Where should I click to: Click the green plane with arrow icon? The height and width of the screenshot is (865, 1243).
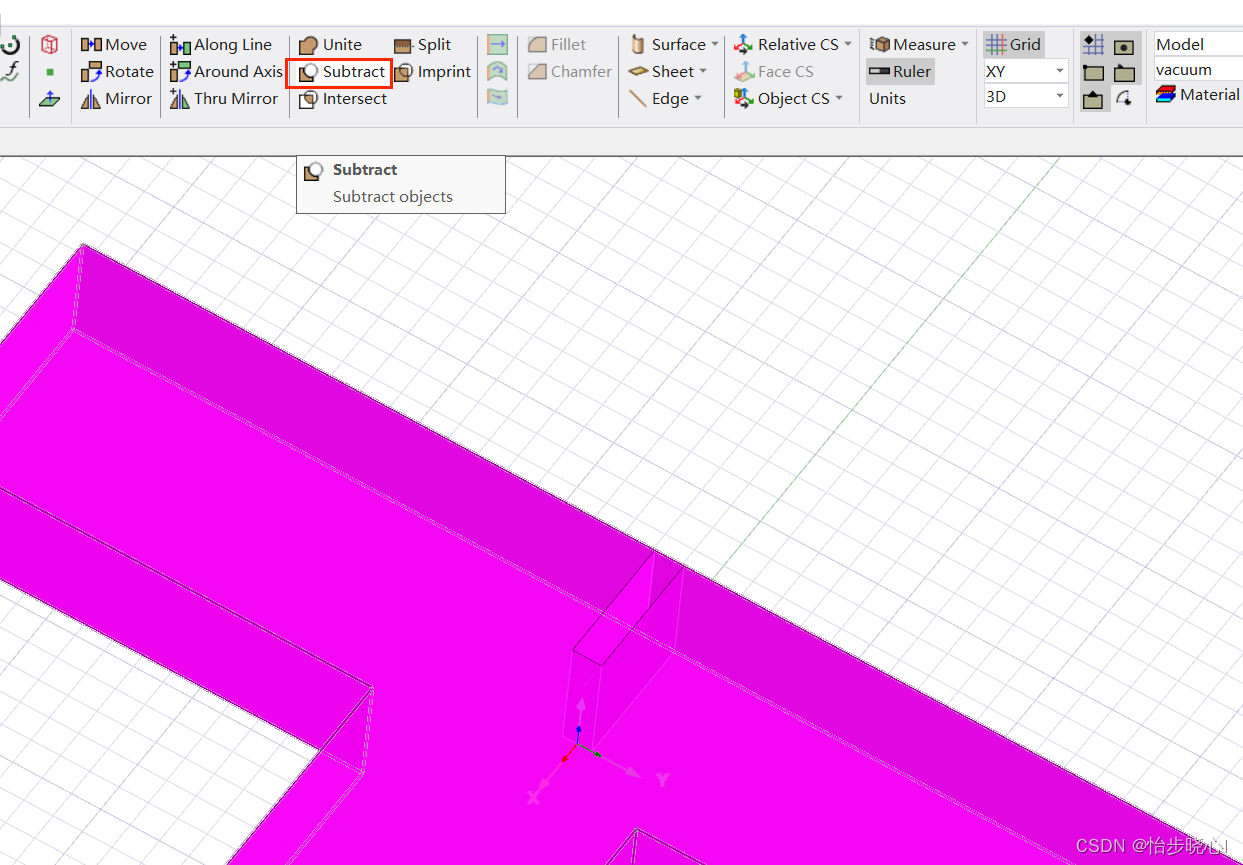point(50,99)
